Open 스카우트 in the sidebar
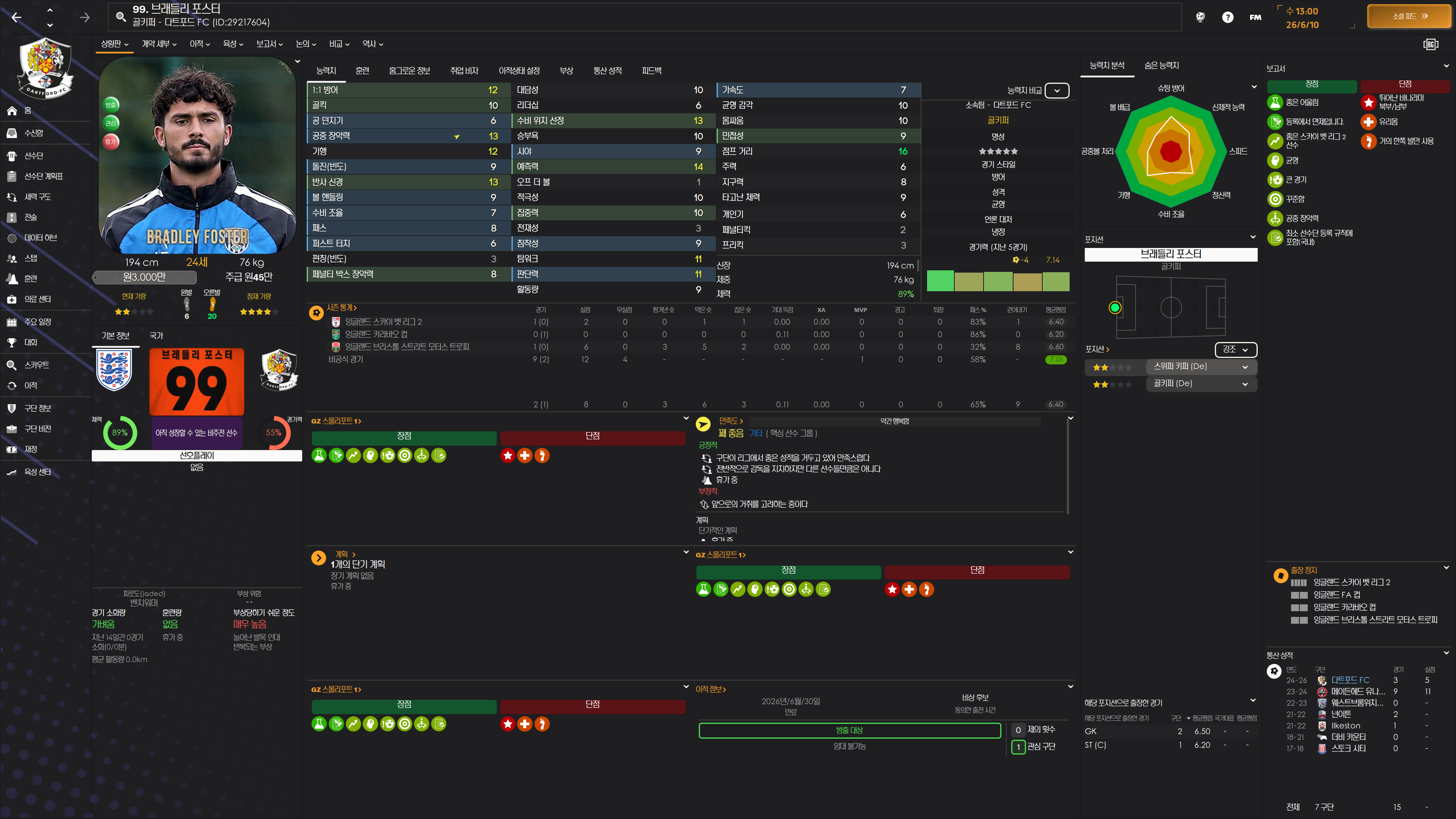The height and width of the screenshot is (819, 1456). click(36, 365)
